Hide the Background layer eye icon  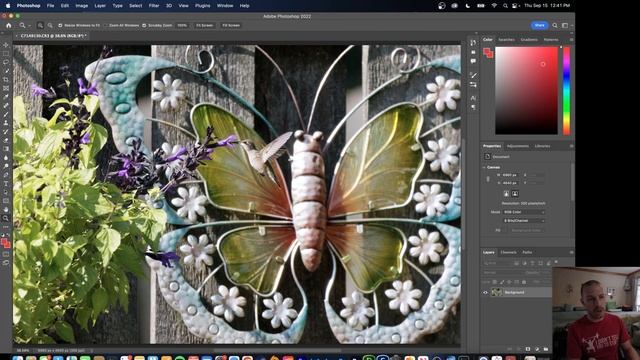tap(485, 292)
